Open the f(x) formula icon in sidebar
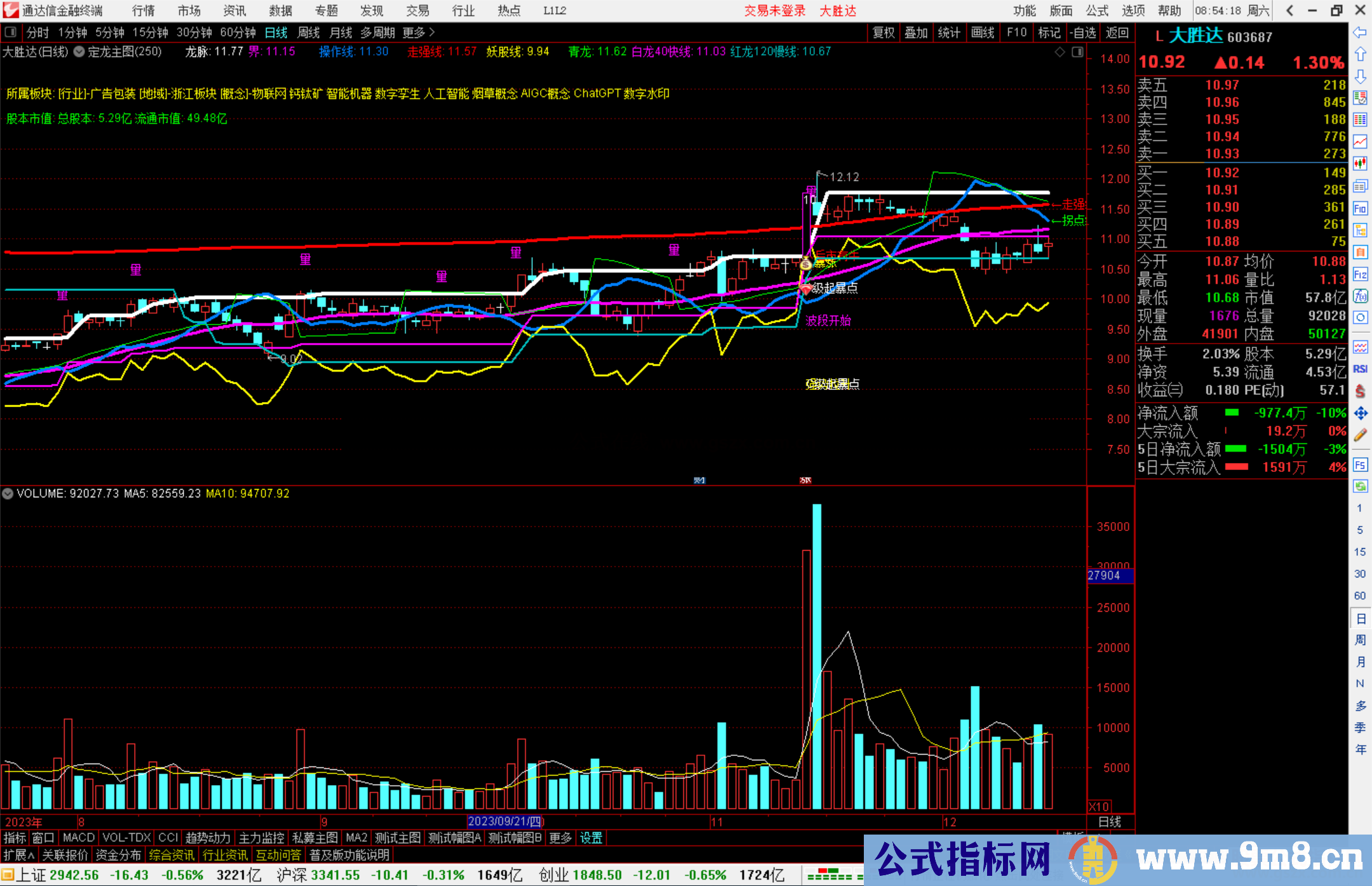The height and width of the screenshot is (886, 1372). tap(1360, 296)
